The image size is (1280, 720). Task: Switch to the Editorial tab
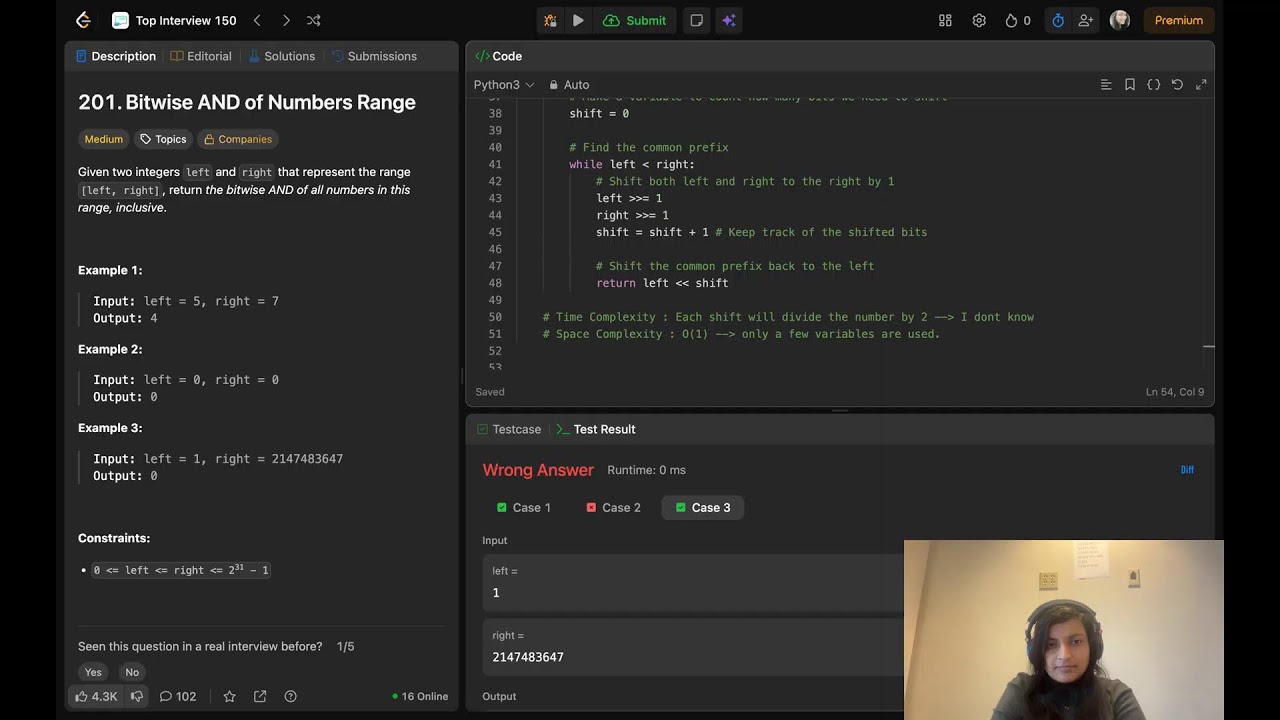pos(201,56)
